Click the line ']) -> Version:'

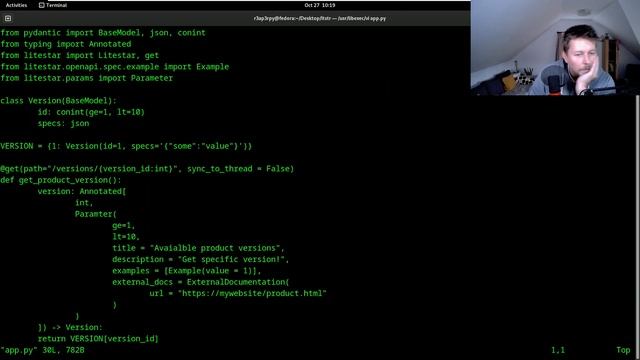(70, 327)
